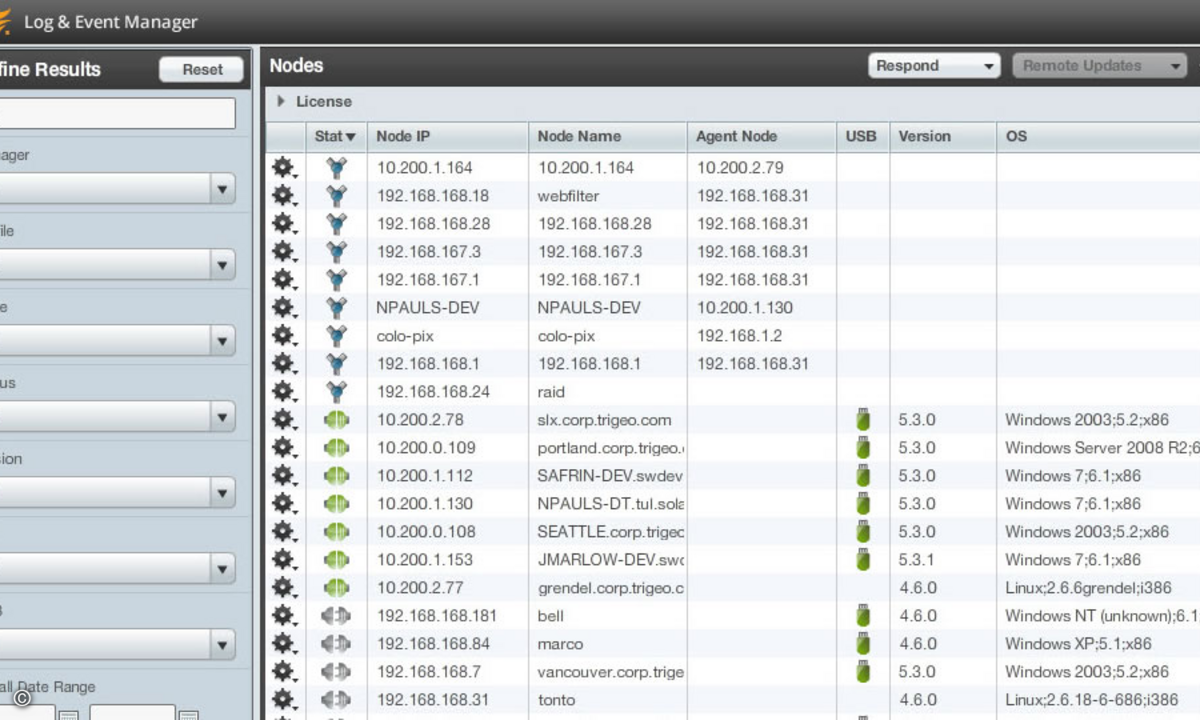Sort by the Version column header
Image resolution: width=1200 pixels, height=720 pixels.
(943, 136)
